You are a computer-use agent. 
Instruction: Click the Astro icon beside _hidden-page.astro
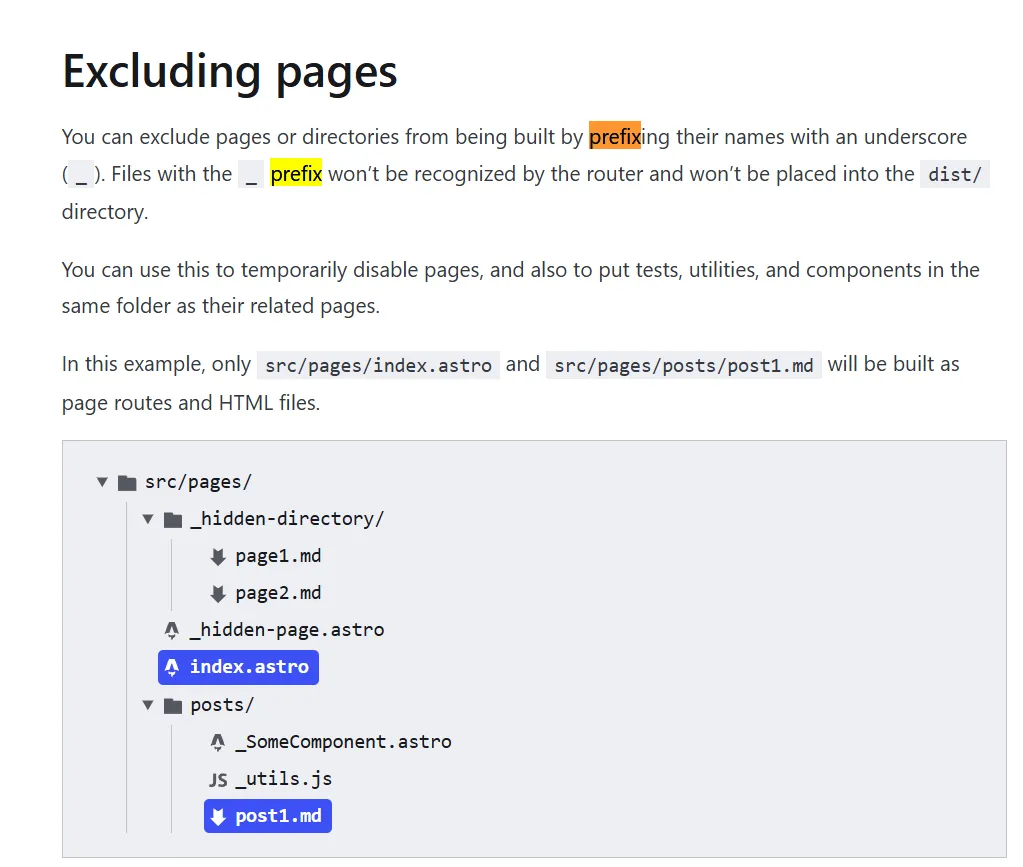tap(172, 630)
